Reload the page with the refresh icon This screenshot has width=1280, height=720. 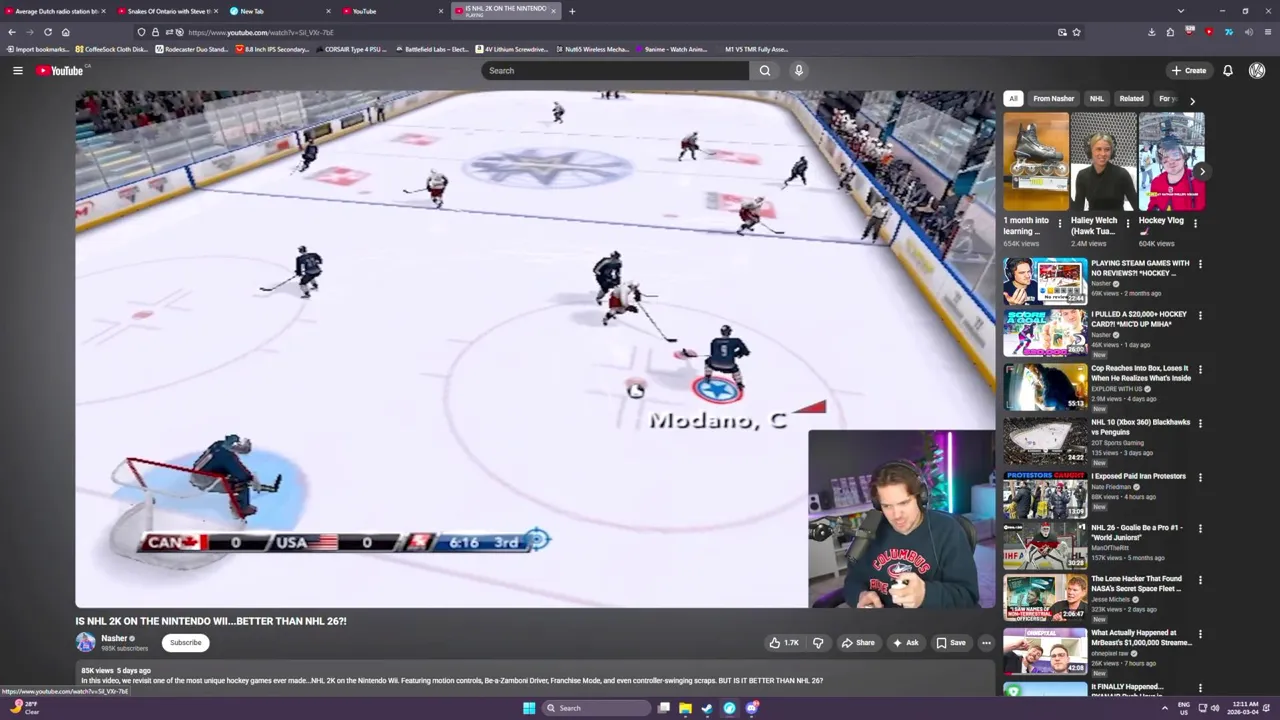click(x=47, y=32)
